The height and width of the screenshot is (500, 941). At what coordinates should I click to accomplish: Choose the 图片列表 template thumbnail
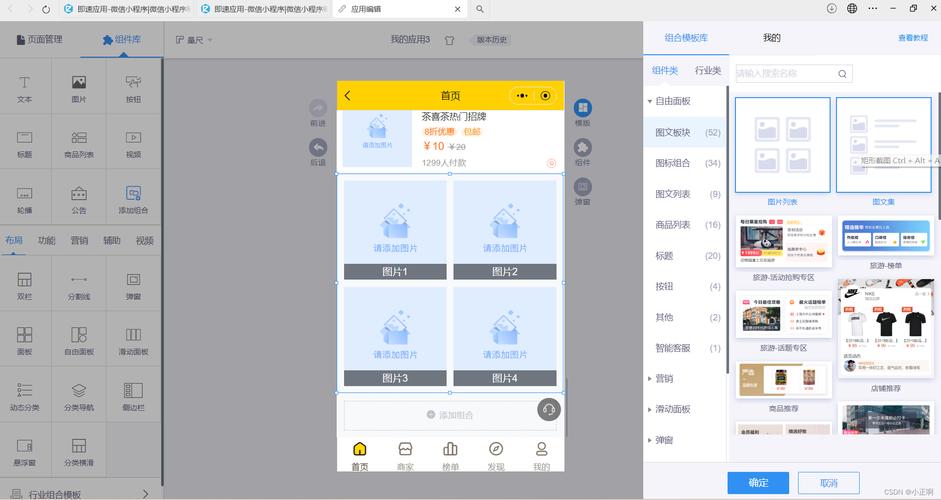coord(783,145)
